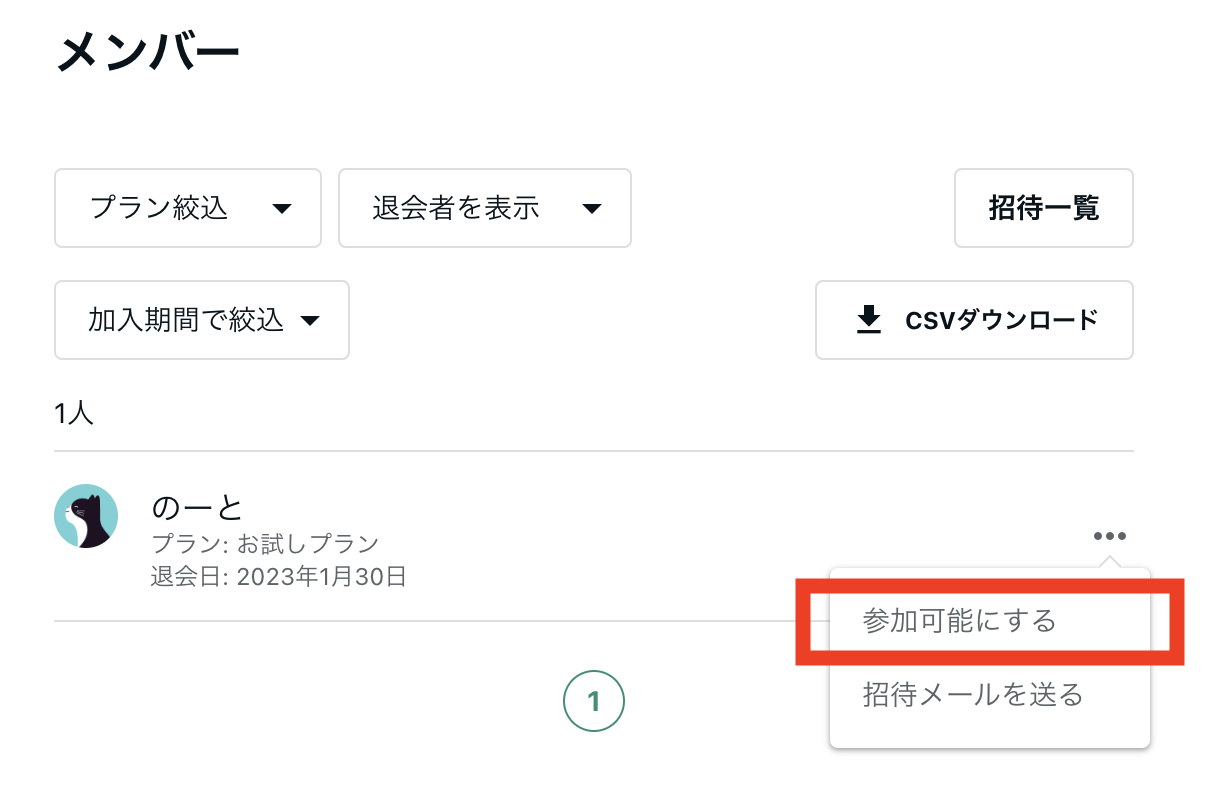Click the download arrow icon on the CSV button
Image resolution: width=1208 pixels, height=800 pixels.
tap(869, 320)
